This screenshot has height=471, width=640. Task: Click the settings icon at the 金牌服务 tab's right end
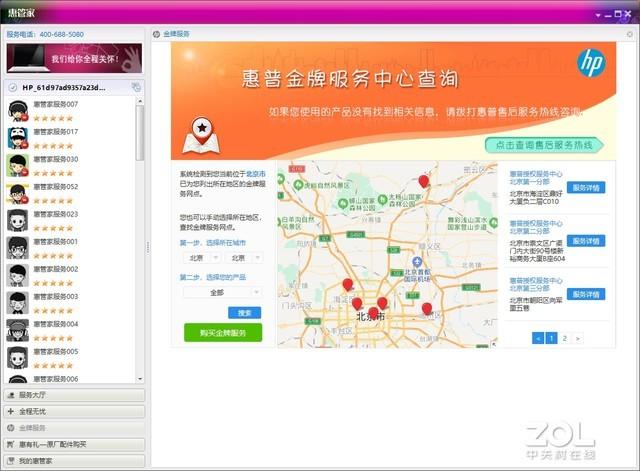click(629, 34)
